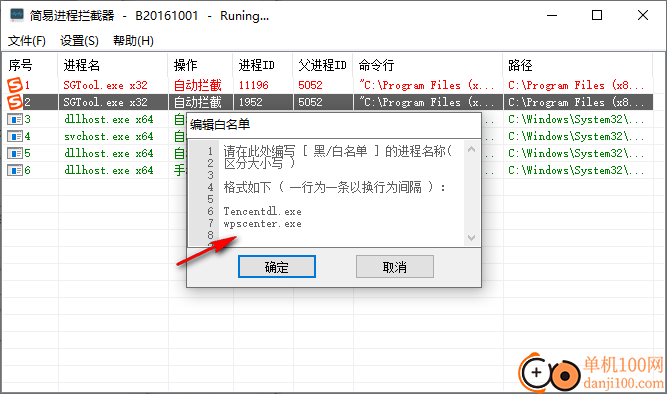The image size is (667, 394).
Task: Click the Sogou icon in row 2
Action: click(x=15, y=102)
